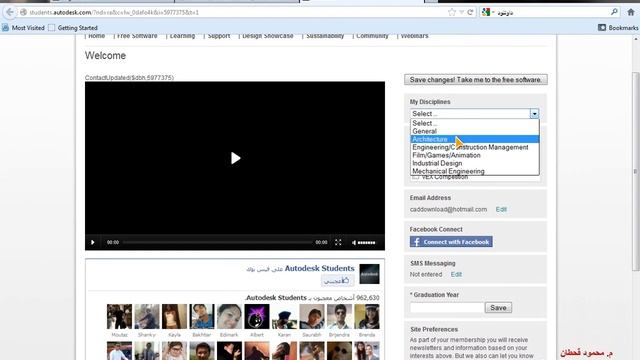
Task: Toggle the video fullscreen icon
Action: pyautogui.click(x=338, y=242)
